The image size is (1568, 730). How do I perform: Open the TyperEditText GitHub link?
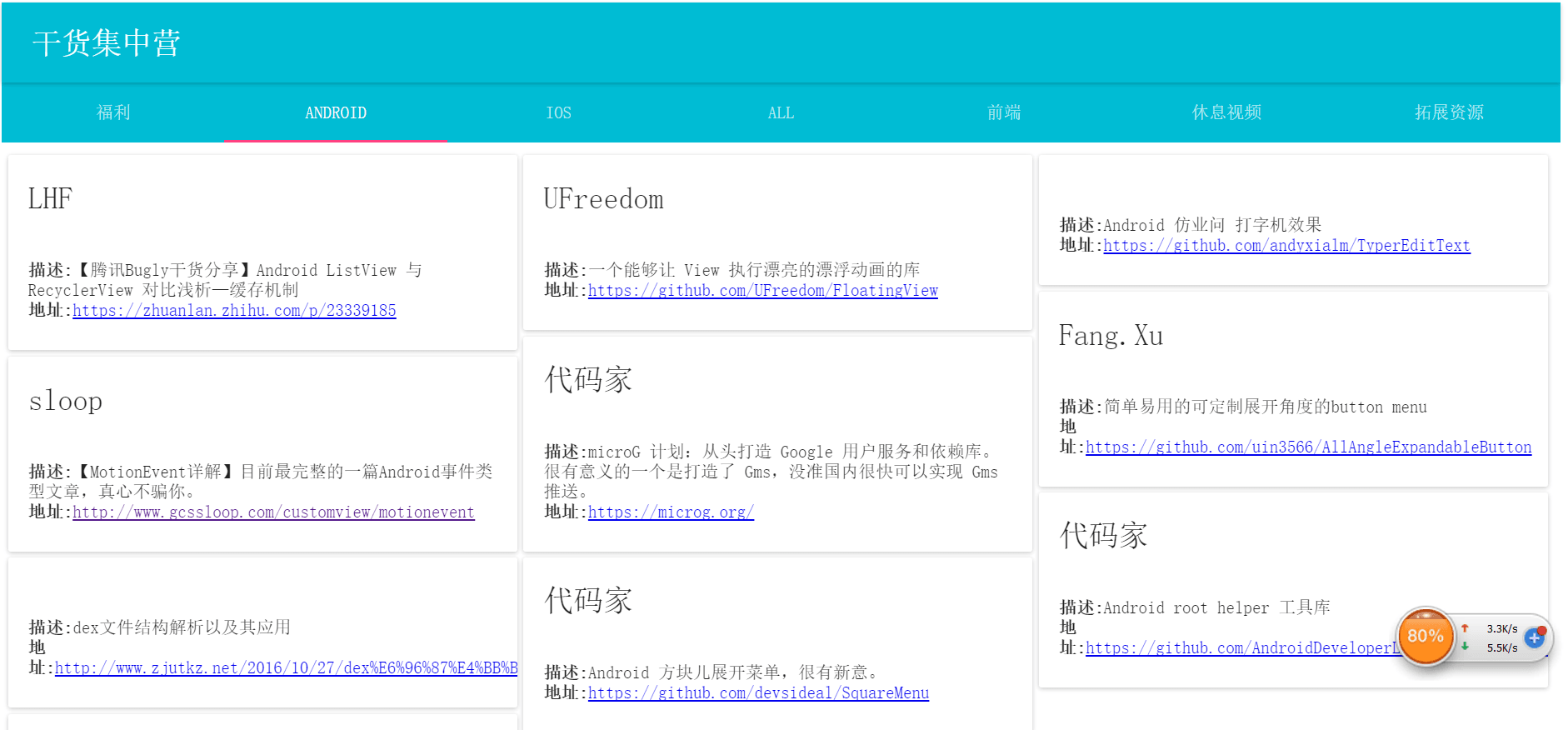pyautogui.click(x=1286, y=246)
